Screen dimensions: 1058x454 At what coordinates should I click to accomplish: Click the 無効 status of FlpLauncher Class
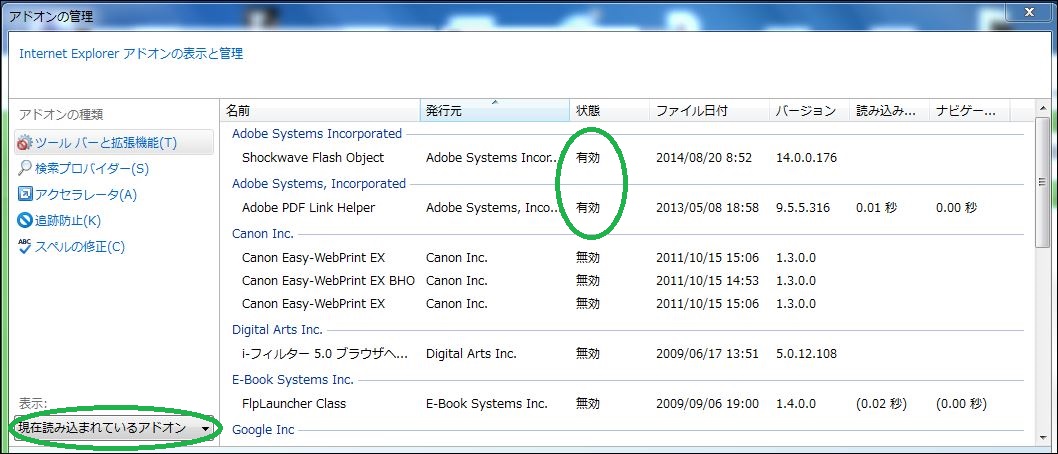[588, 404]
